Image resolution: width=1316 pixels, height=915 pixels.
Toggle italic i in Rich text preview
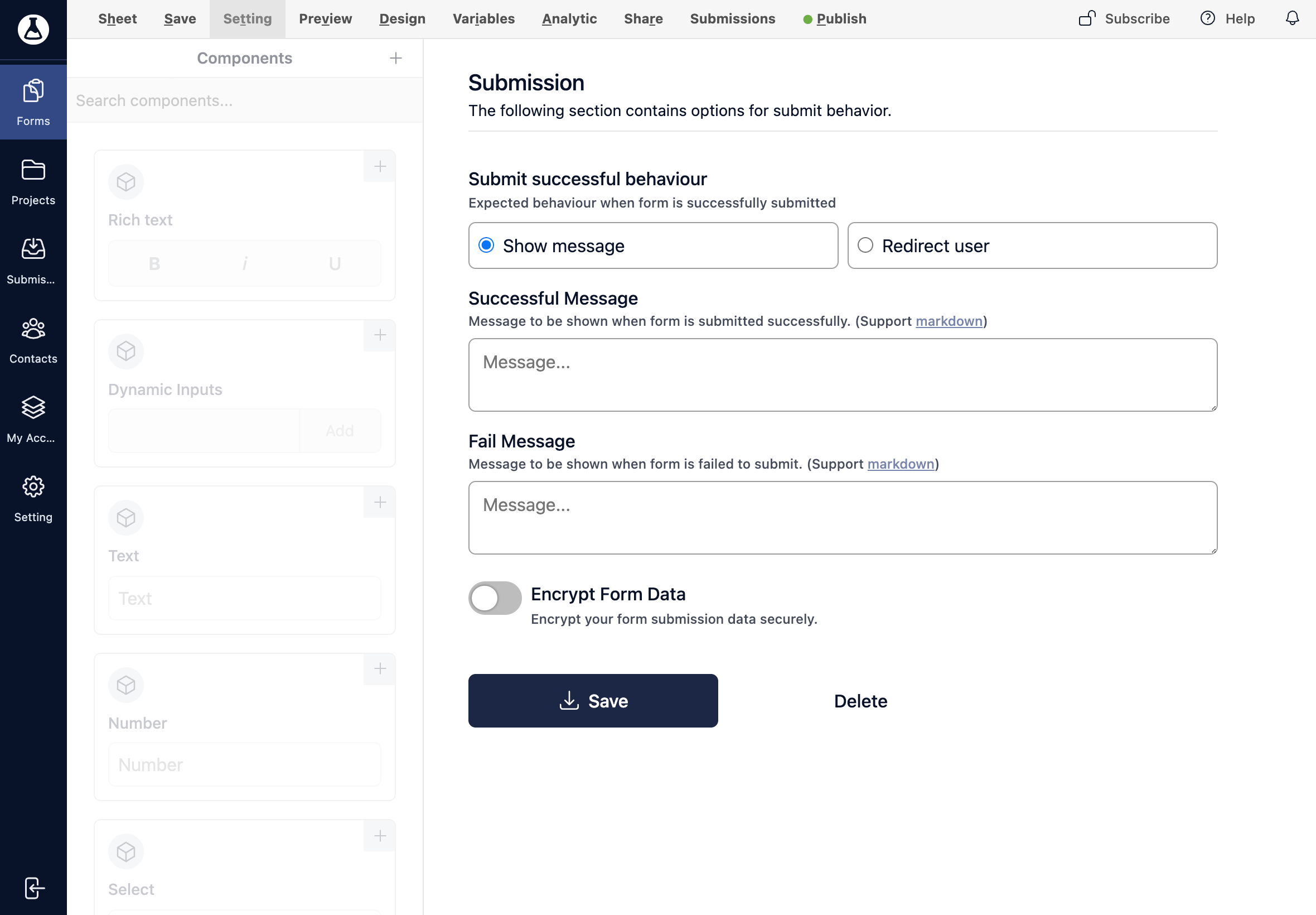[245, 264]
